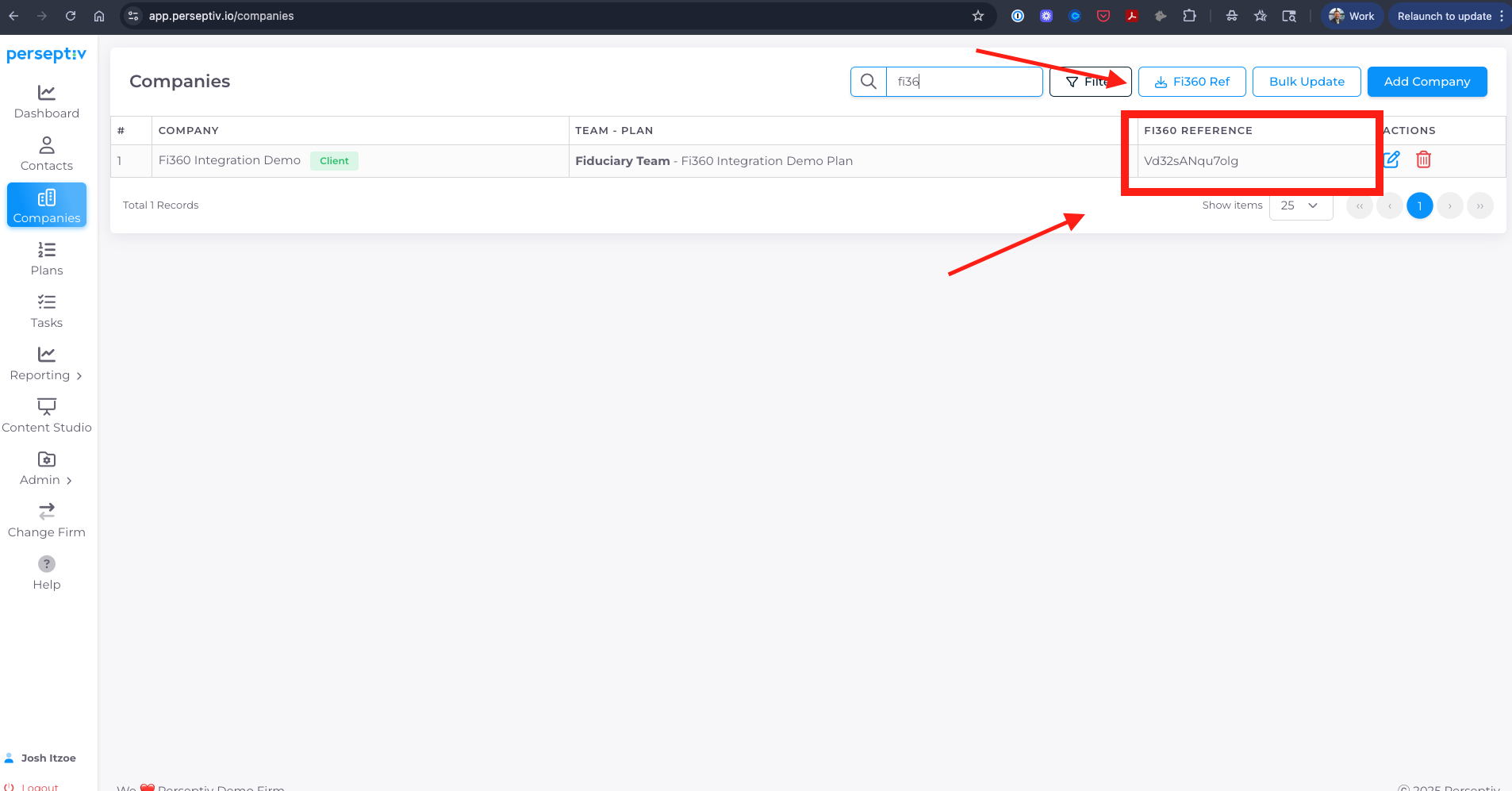Open the Filter button
Screen dimensions: 1512x791
tap(1091, 82)
